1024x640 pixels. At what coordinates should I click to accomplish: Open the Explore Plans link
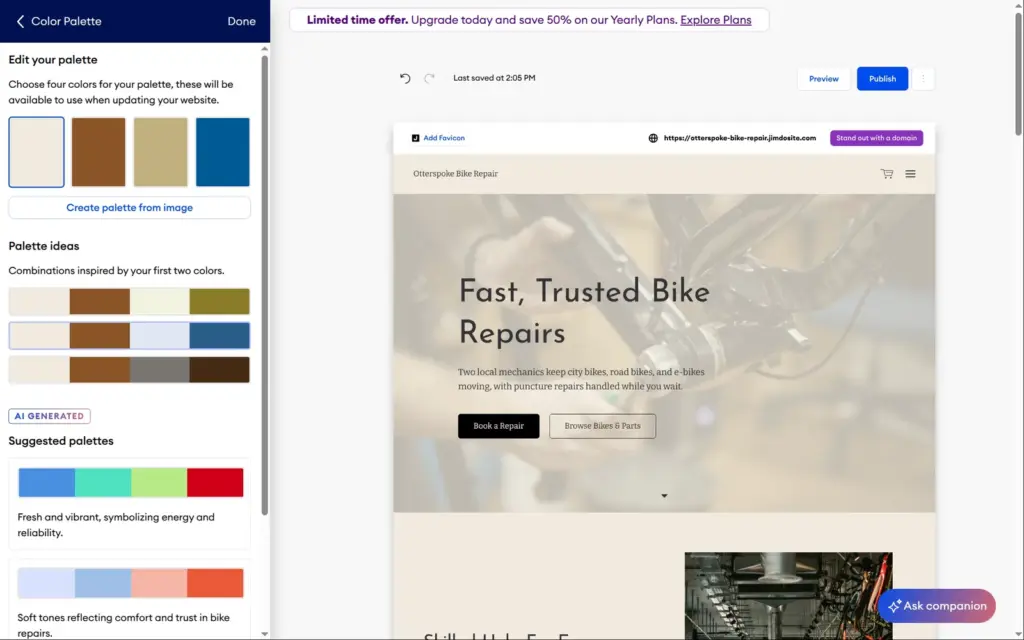[716, 20]
